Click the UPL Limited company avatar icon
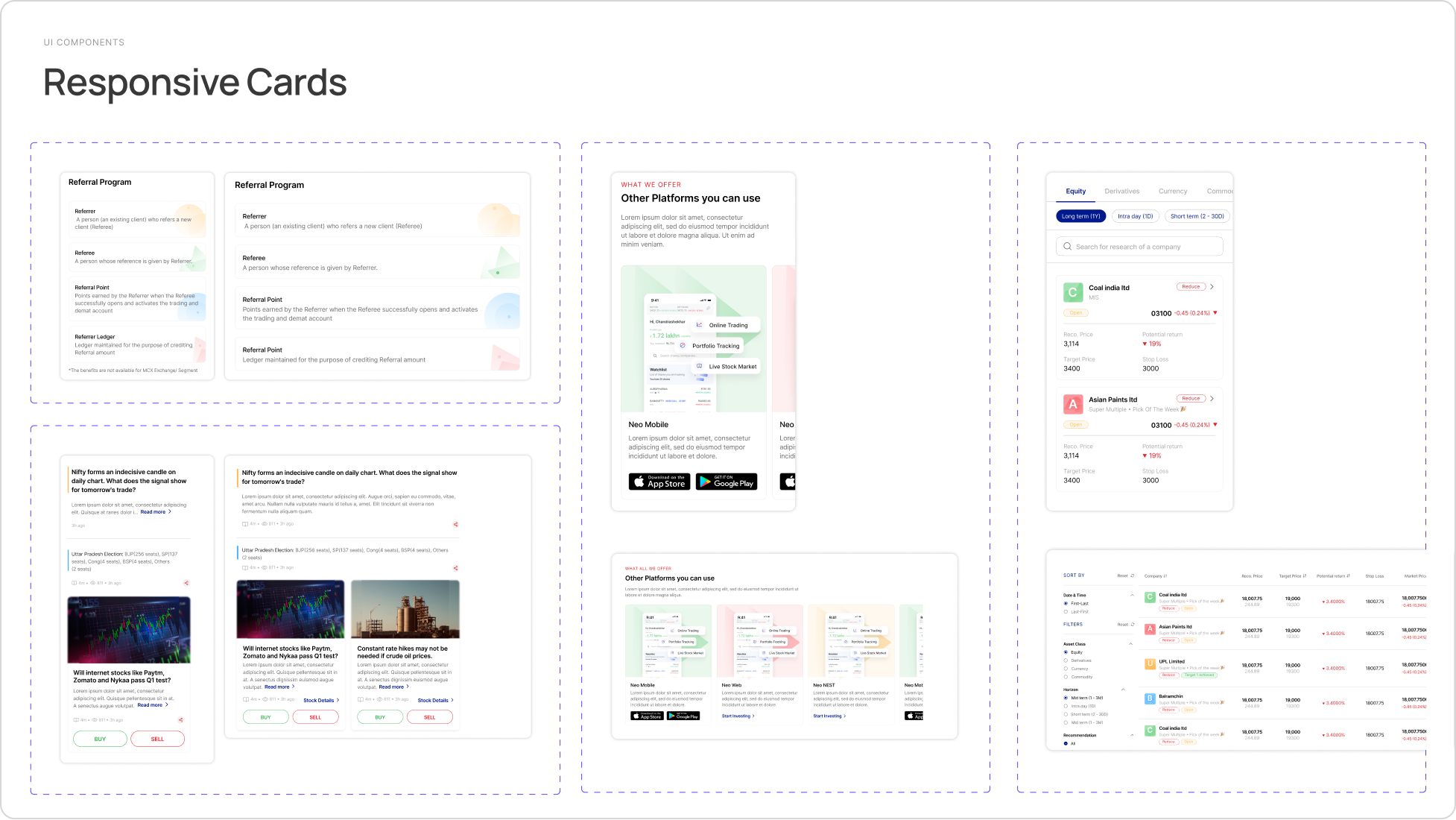 click(x=1150, y=663)
